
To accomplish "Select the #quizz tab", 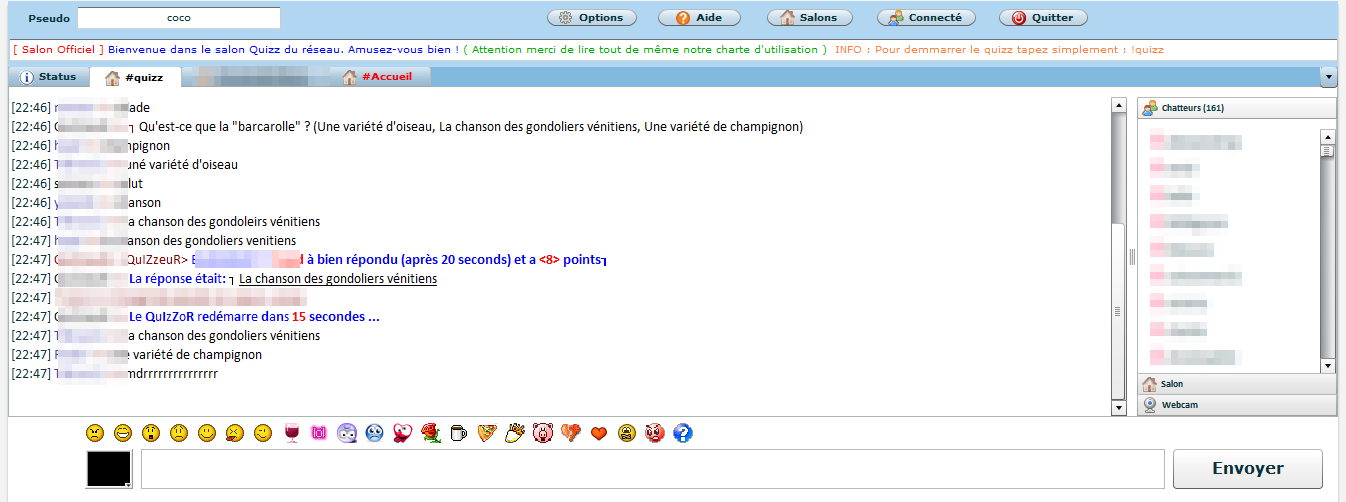I will [x=136, y=77].
